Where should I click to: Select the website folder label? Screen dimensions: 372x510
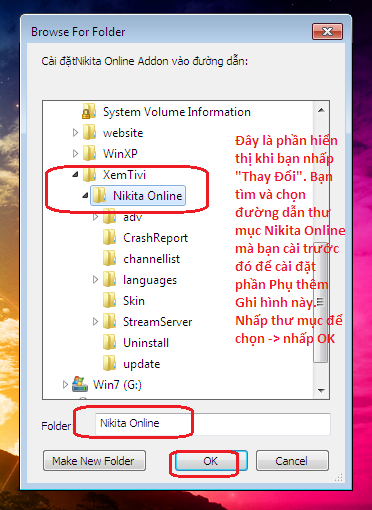[x=123, y=133]
